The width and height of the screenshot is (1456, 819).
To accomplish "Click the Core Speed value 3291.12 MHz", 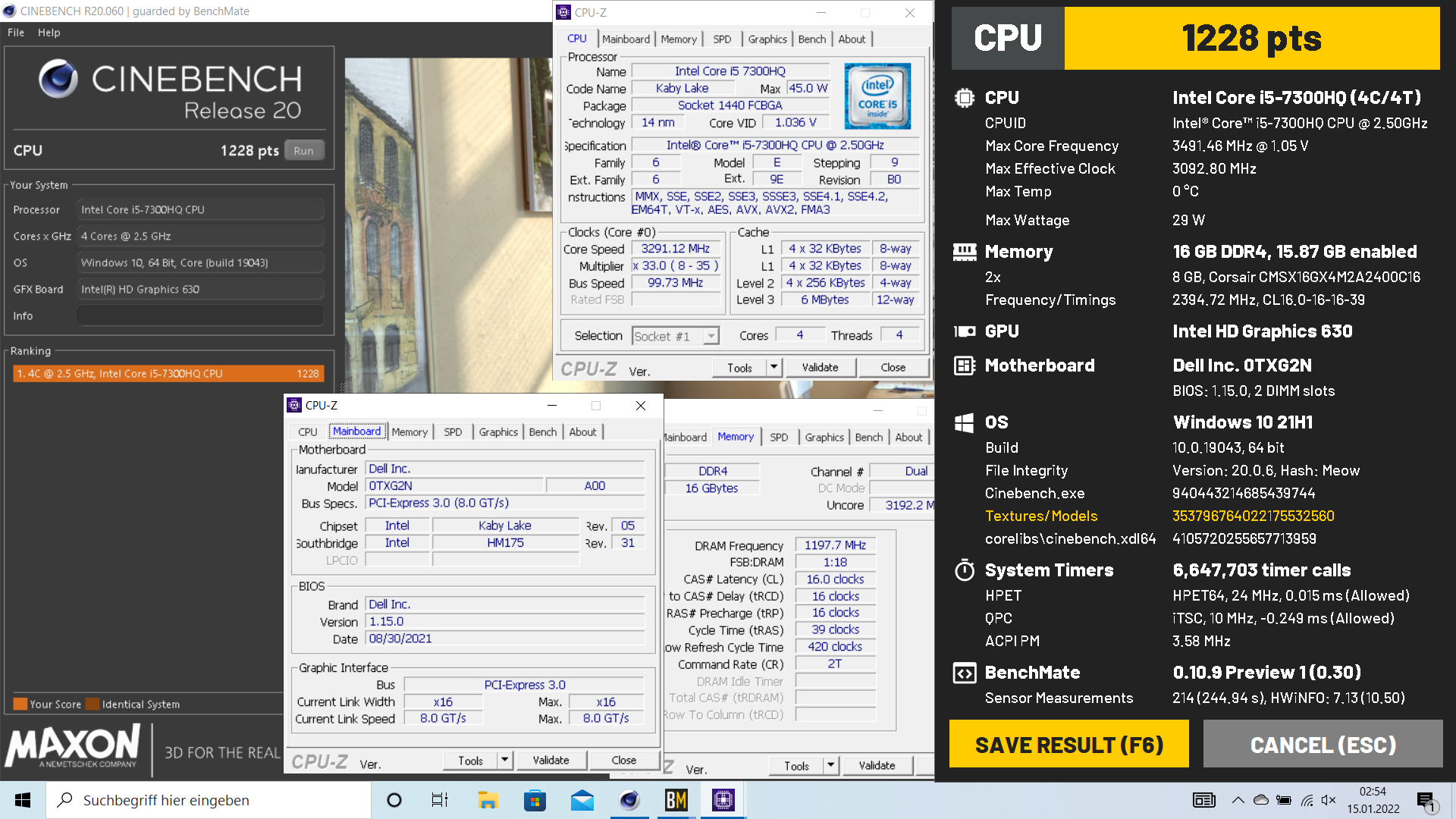I will coord(675,249).
